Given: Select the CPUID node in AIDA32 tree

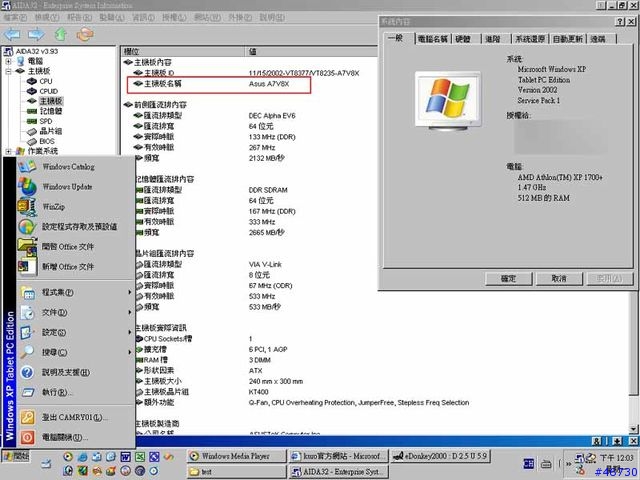Looking at the screenshot, I should (48, 91).
